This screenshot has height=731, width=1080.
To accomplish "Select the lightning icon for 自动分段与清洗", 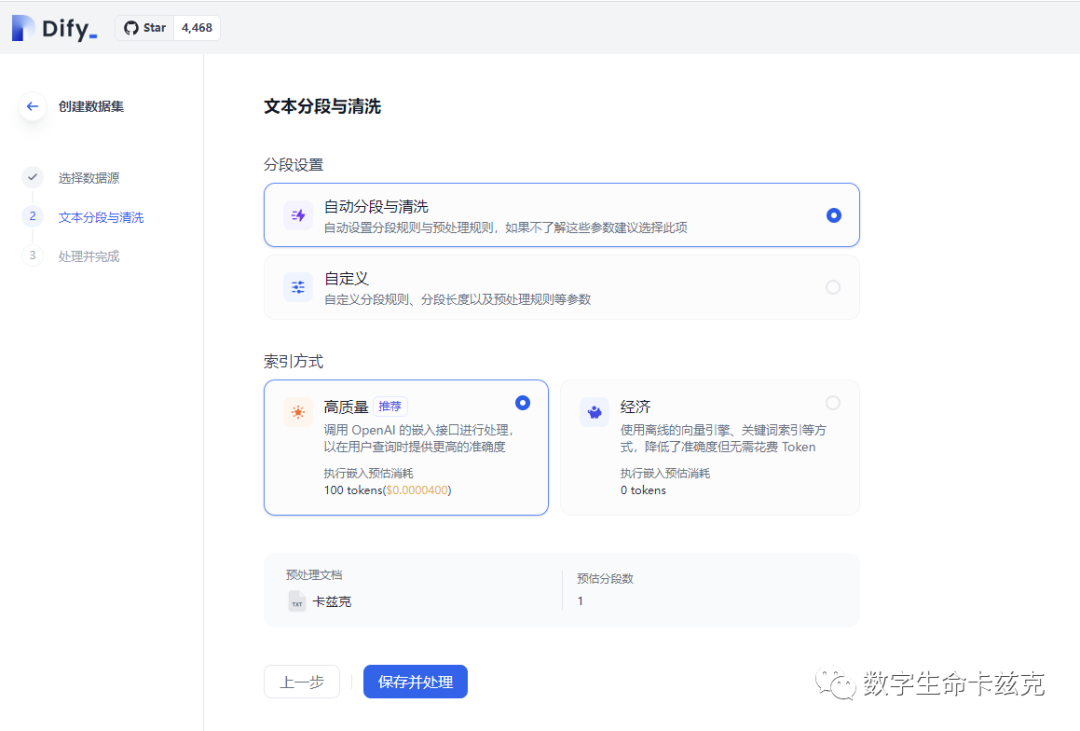I will click(x=297, y=214).
